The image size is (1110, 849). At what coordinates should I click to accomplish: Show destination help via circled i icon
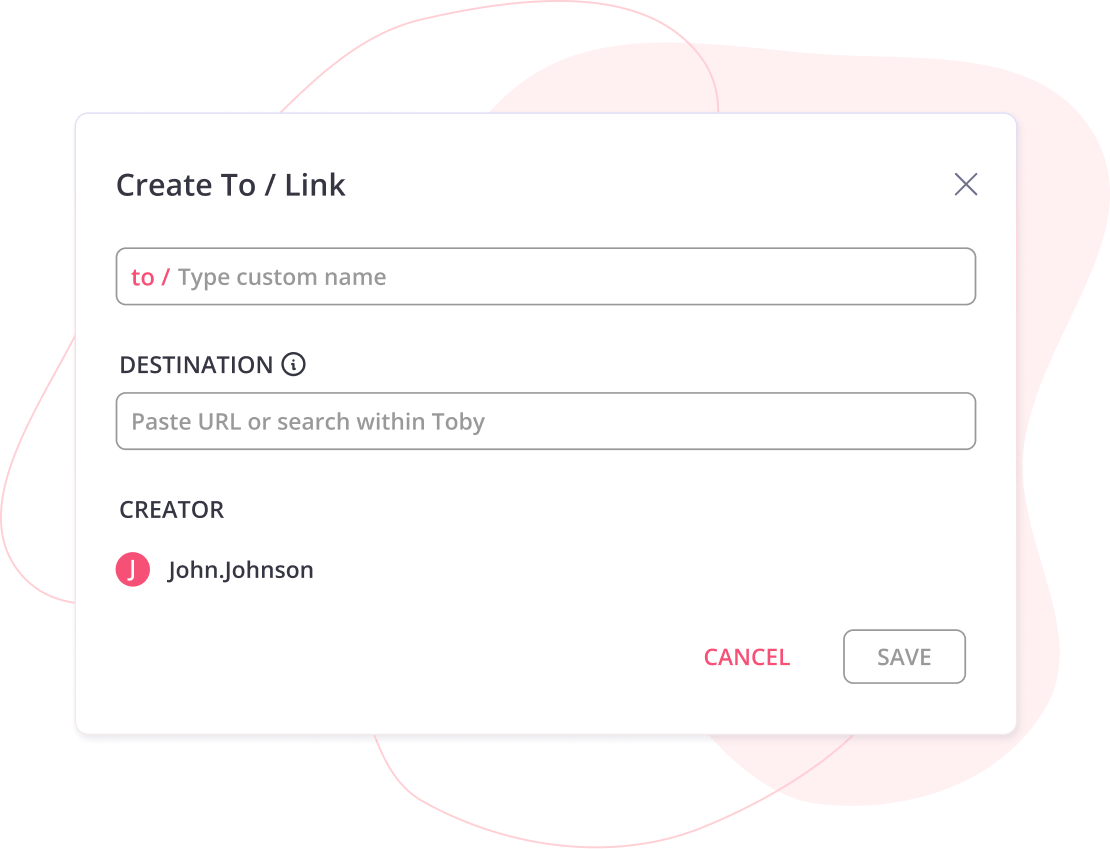point(293,365)
